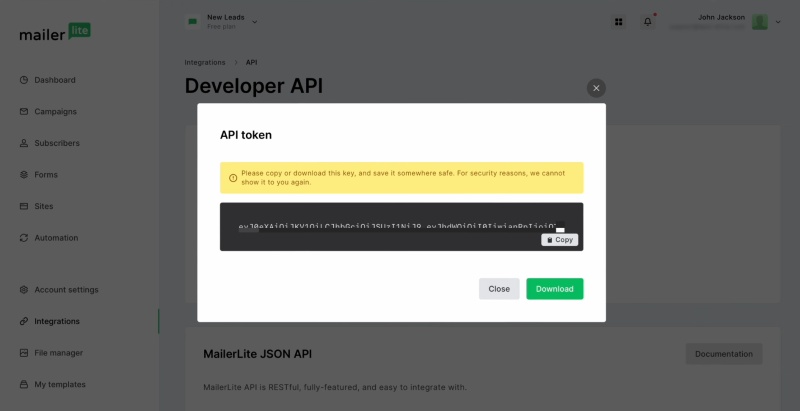Click the Forms layers icon
This screenshot has height=411, width=800.
(24, 174)
